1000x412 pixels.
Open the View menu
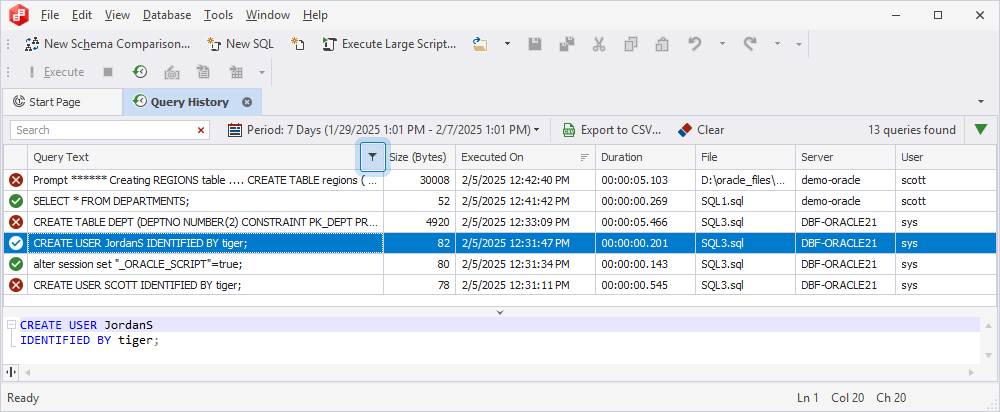[x=117, y=15]
